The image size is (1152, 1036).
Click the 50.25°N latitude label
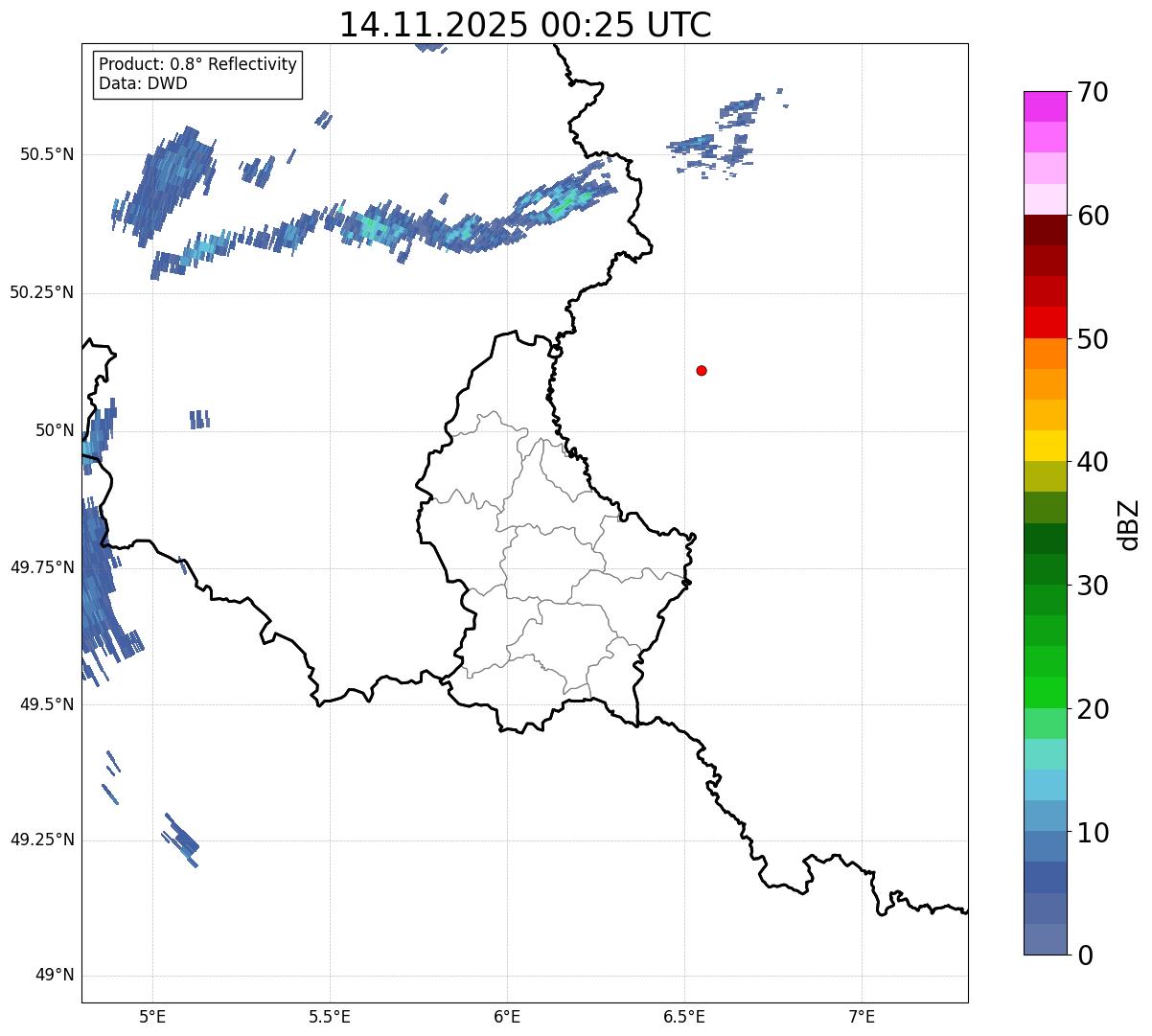(x=42, y=292)
